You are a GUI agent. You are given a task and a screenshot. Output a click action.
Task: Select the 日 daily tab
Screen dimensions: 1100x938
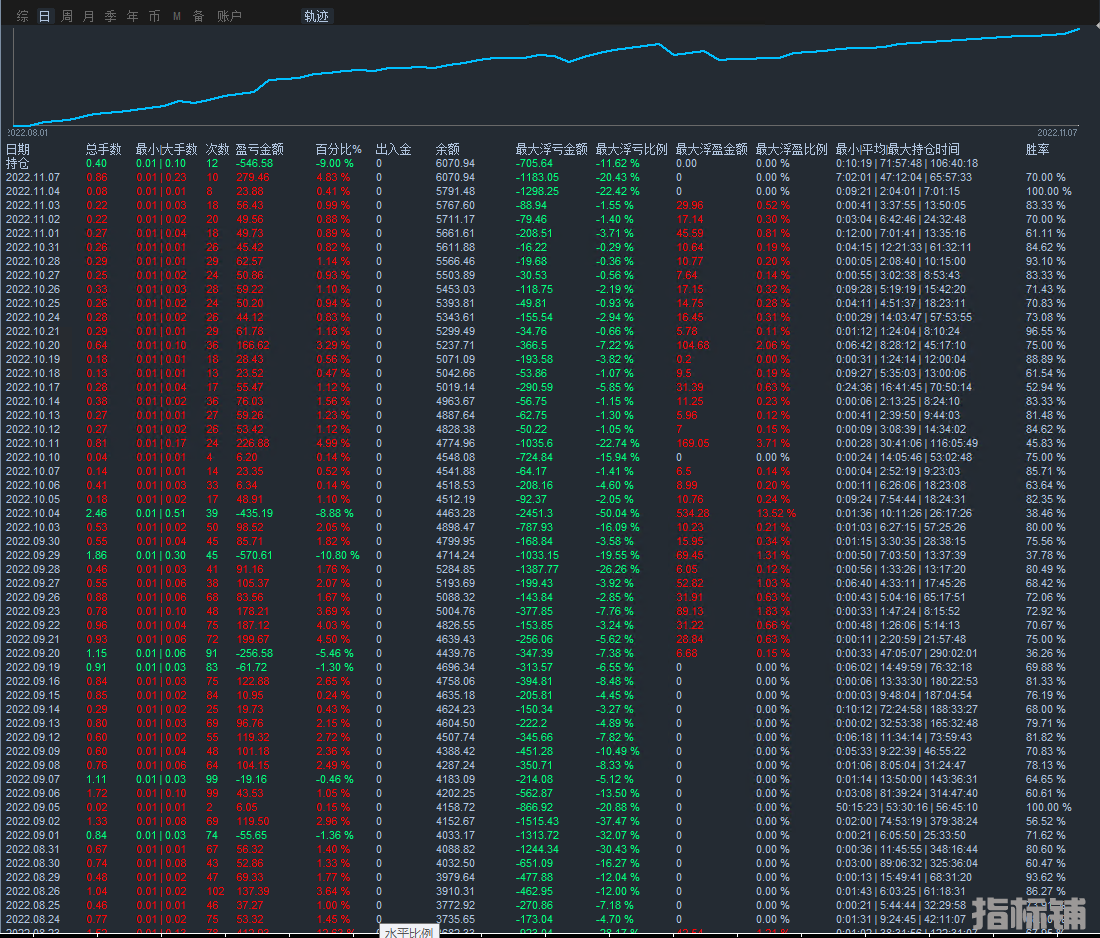pyautogui.click(x=44, y=16)
